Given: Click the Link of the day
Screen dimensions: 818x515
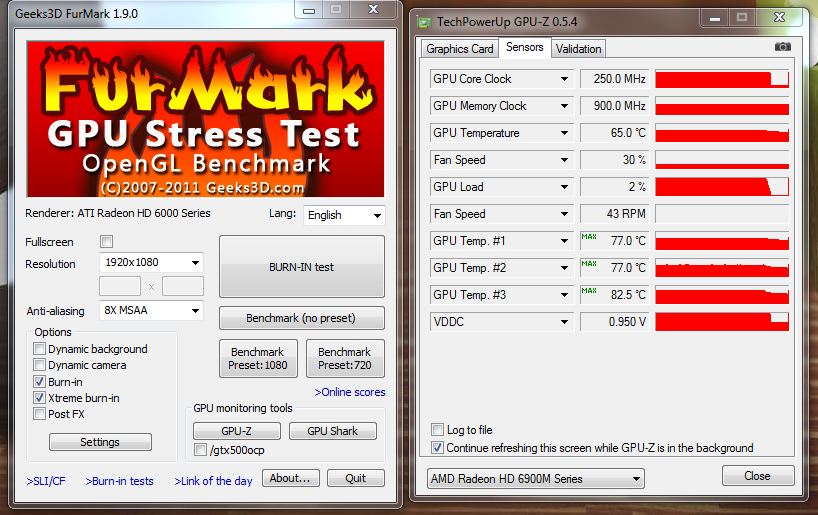Looking at the screenshot, I should click(x=213, y=481).
